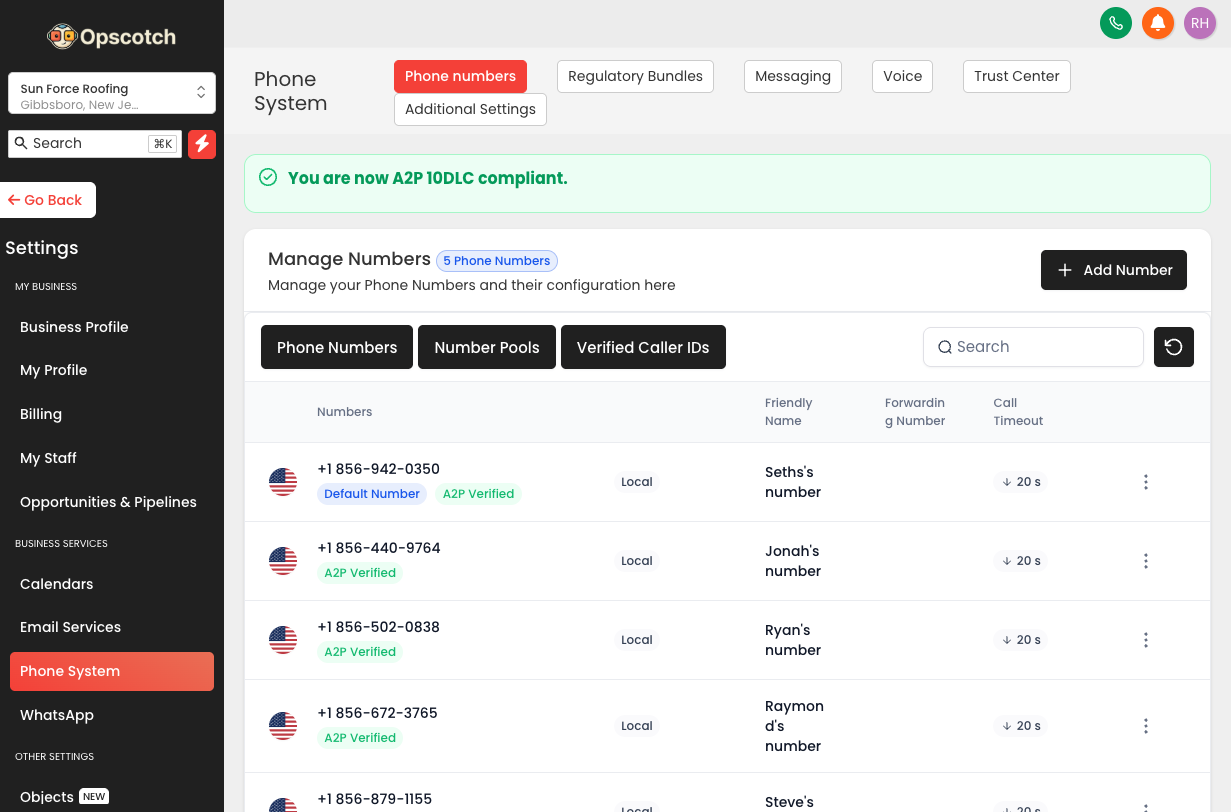Screen dimensions: 1231x812
Task: Select the Number Pools tab
Action: [486, 348]
